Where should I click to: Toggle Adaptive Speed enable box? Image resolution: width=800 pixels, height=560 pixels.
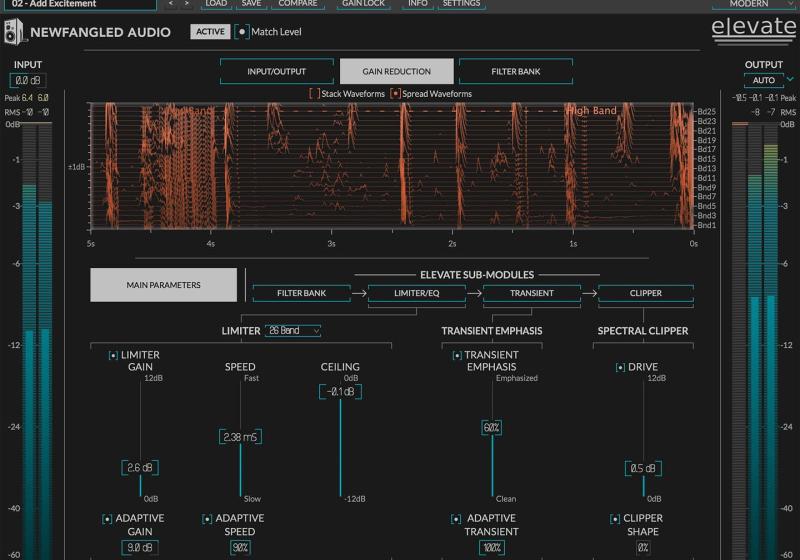click(x=207, y=519)
